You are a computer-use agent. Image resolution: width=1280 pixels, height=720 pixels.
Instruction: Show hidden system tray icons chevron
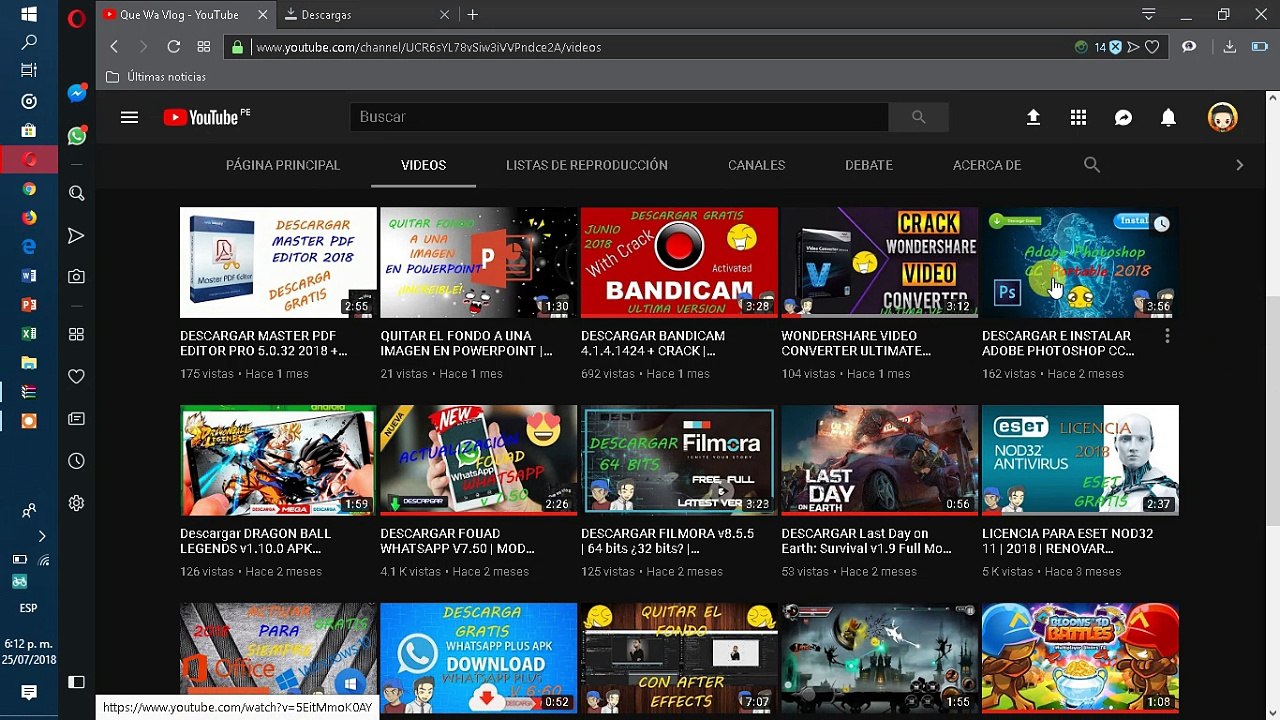(41, 537)
